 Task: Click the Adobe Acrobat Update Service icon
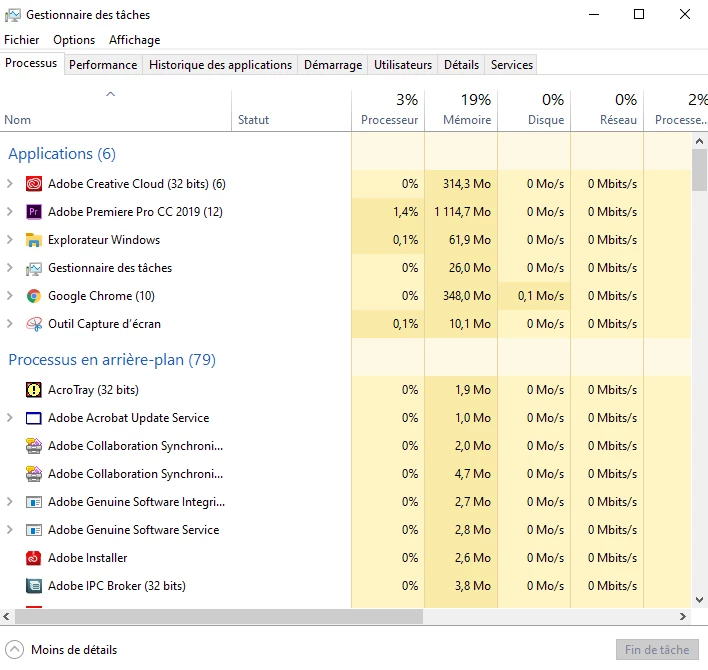pos(34,418)
